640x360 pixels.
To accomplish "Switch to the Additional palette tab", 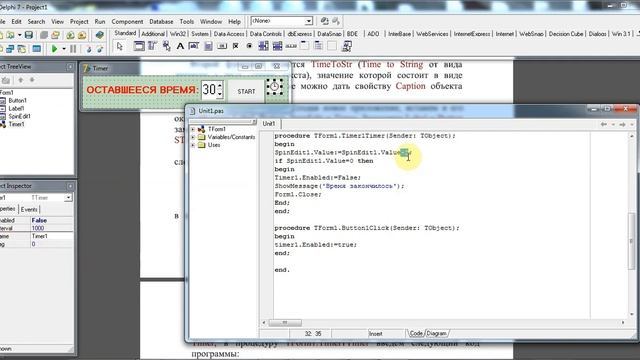I will pos(153,34).
